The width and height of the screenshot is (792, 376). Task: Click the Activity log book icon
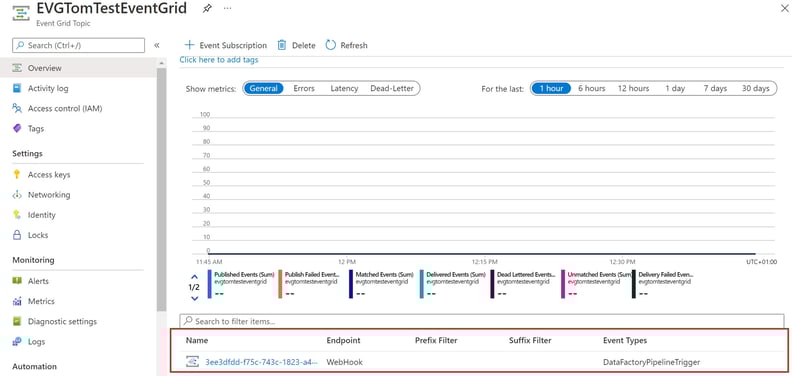17,88
